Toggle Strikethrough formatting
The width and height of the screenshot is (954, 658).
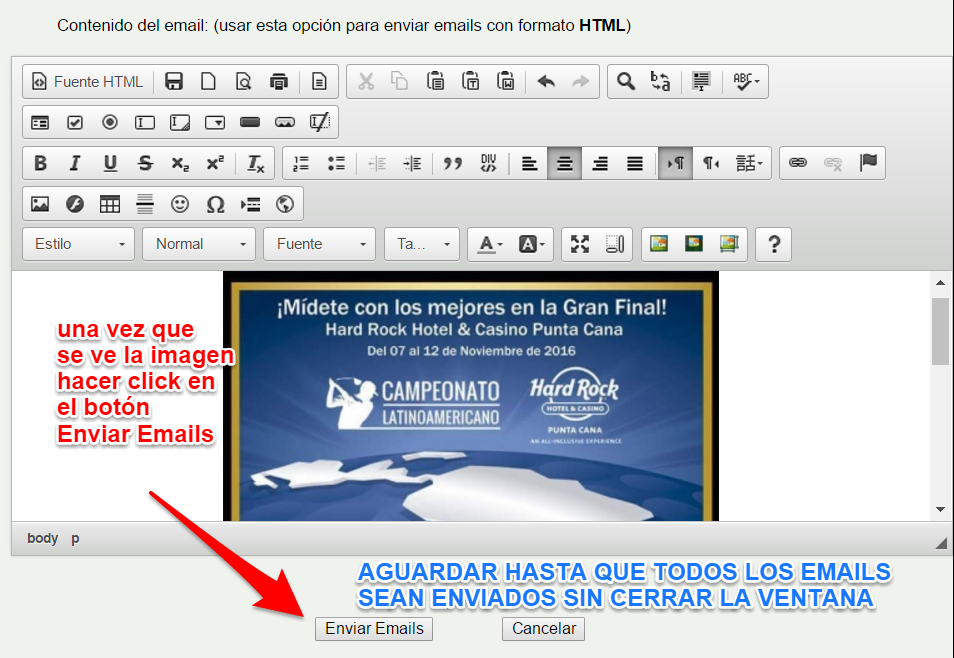click(145, 163)
